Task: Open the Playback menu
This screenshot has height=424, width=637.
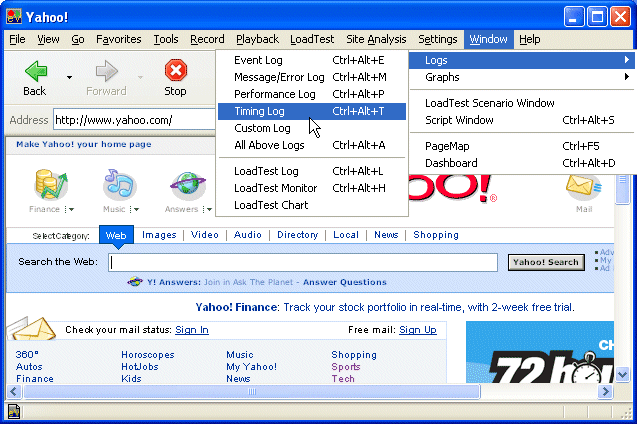Action: [257, 39]
